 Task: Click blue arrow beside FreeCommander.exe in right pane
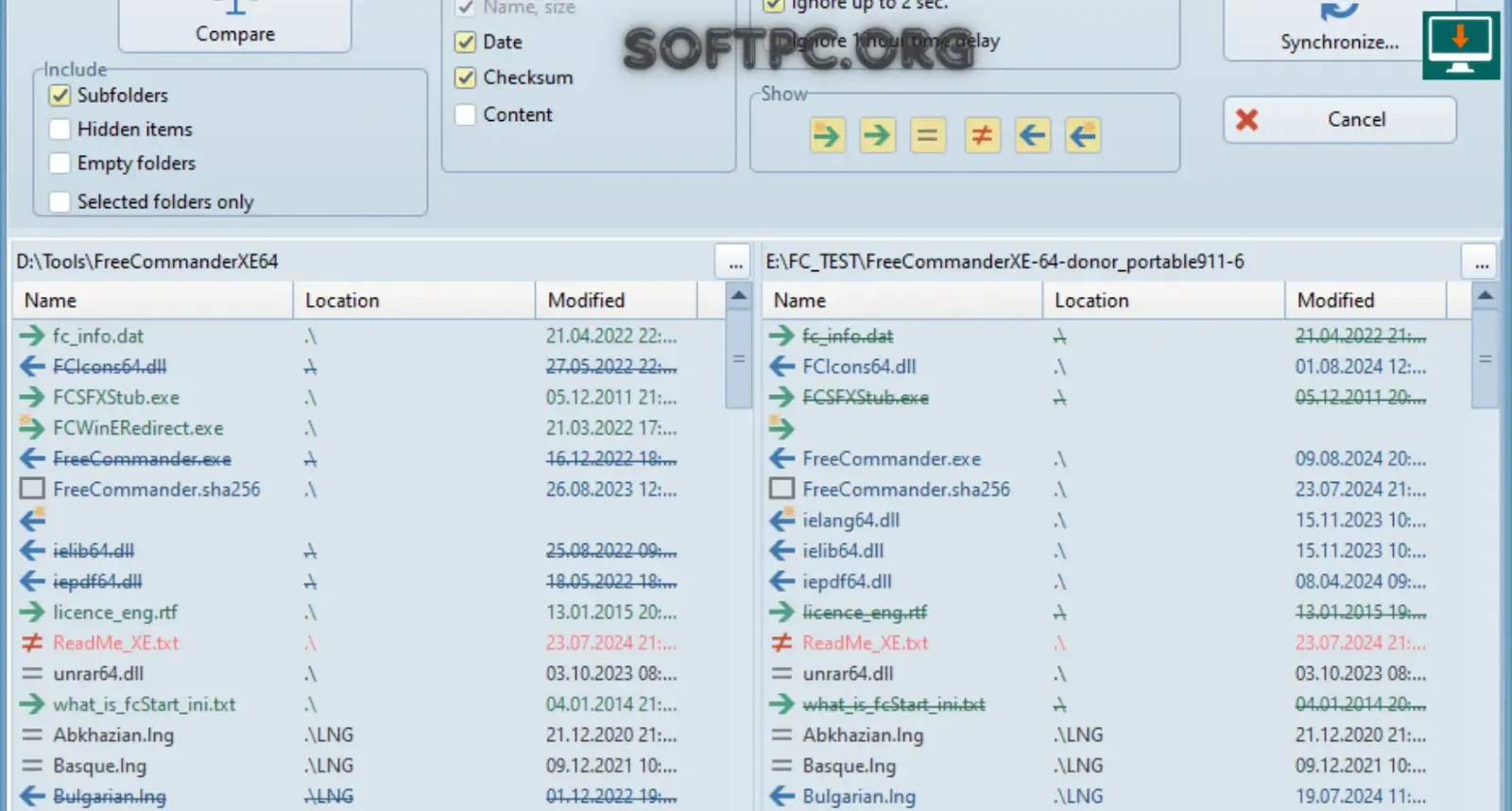click(x=782, y=458)
